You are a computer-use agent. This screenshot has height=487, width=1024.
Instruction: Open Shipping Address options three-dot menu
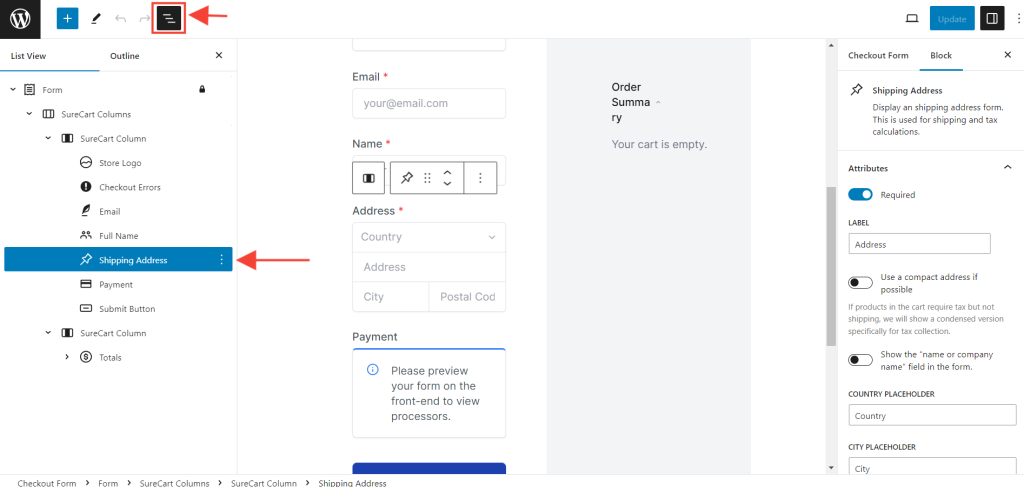221,260
